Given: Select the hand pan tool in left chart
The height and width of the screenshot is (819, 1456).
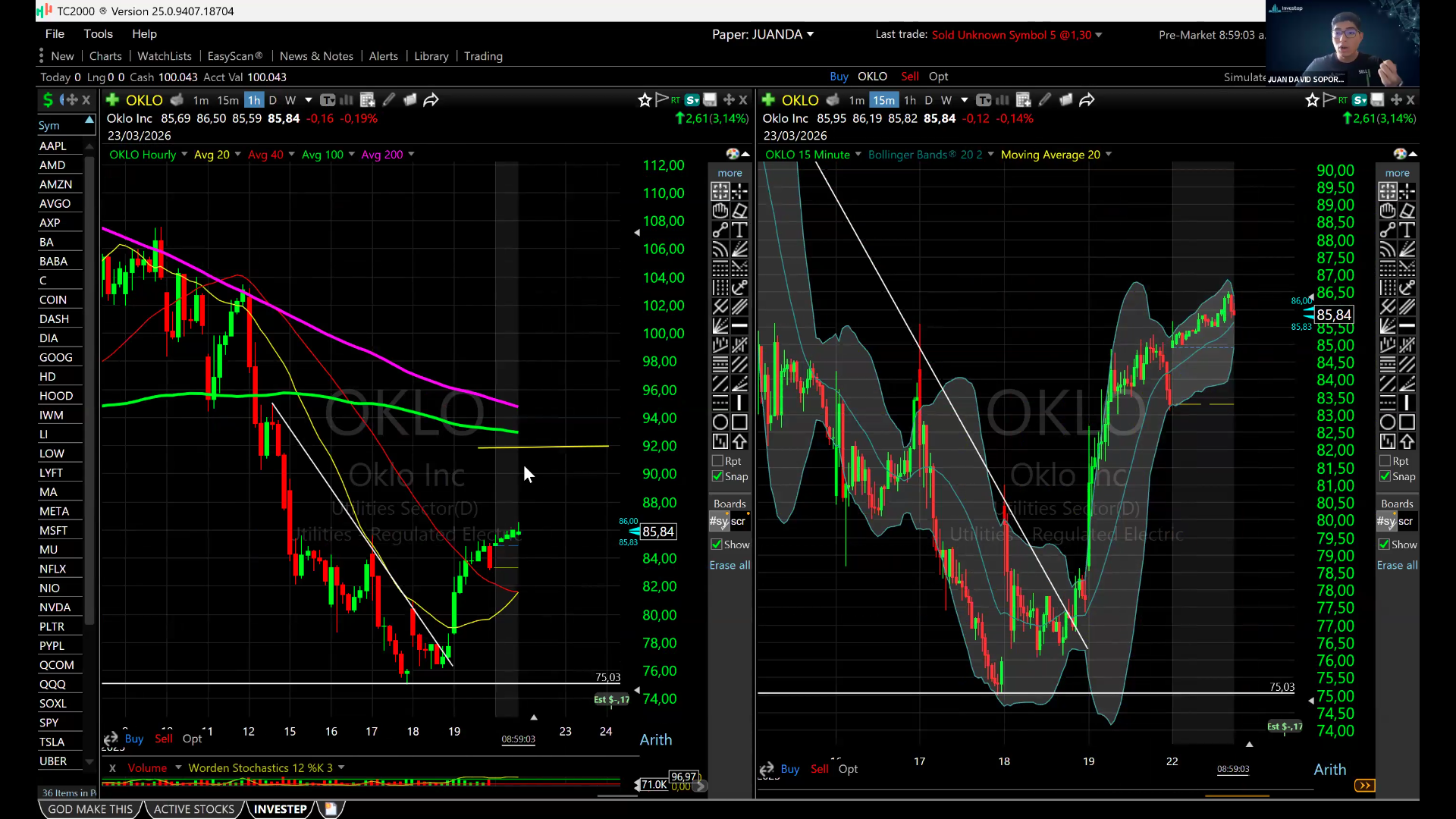Looking at the screenshot, I should click(x=720, y=211).
